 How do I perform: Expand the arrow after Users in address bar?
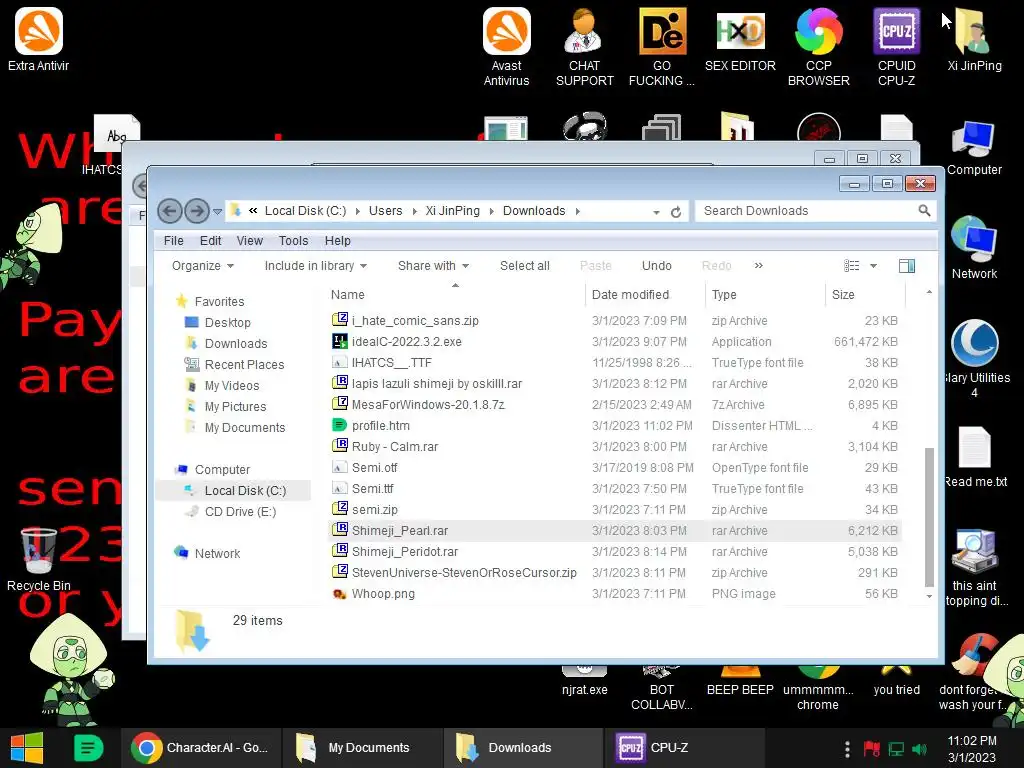[414, 211]
